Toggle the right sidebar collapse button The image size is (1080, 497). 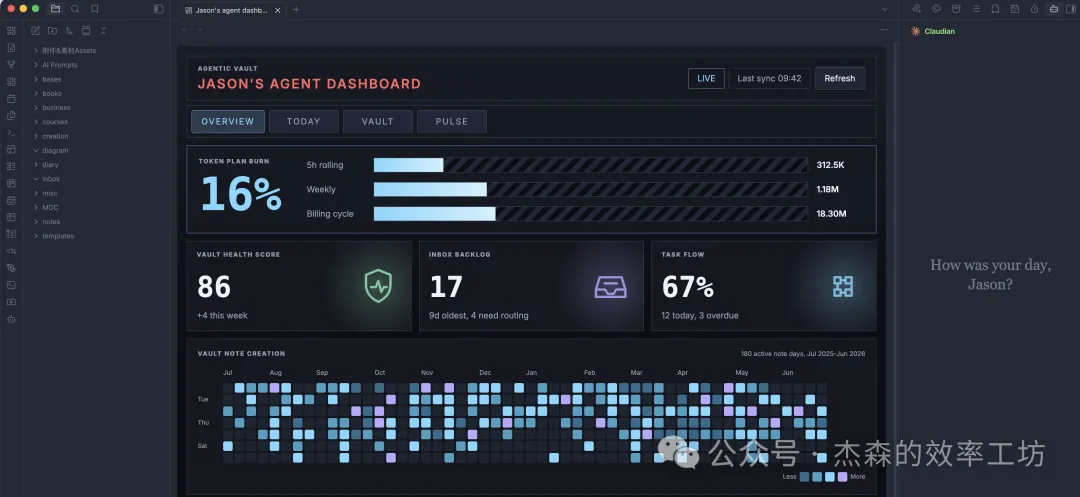[1070, 9]
